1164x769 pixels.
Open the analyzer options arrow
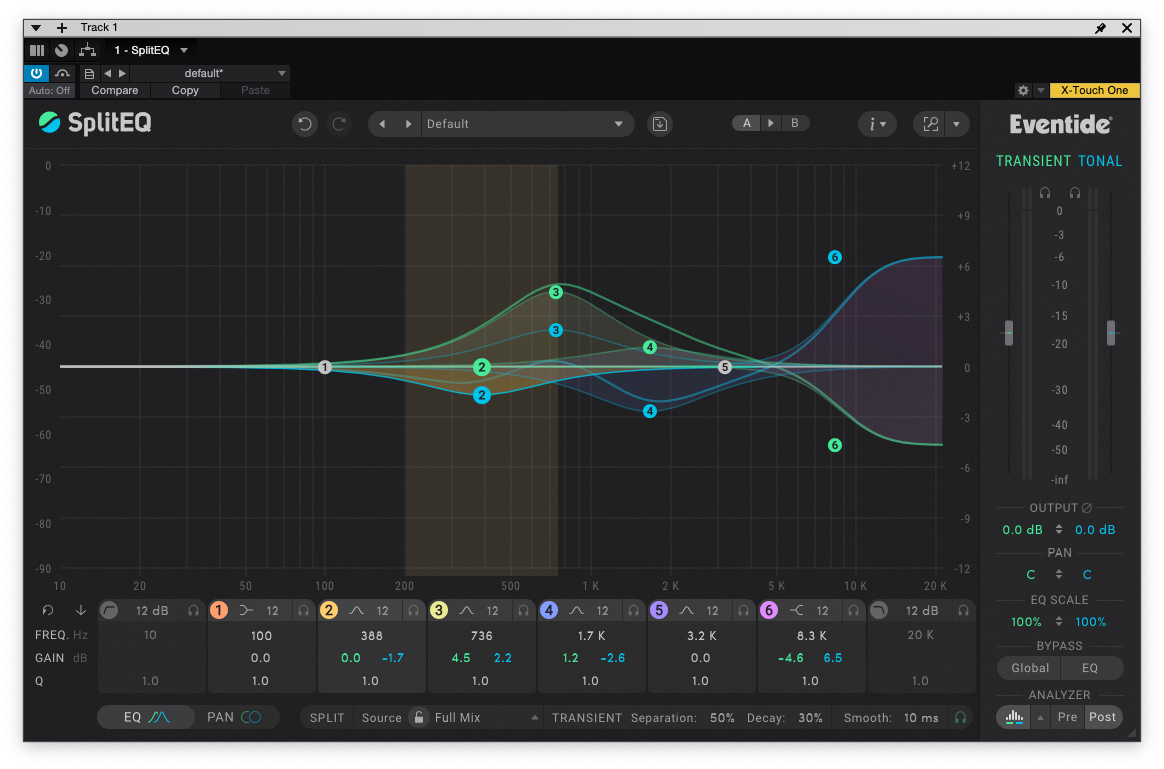pos(1040,717)
